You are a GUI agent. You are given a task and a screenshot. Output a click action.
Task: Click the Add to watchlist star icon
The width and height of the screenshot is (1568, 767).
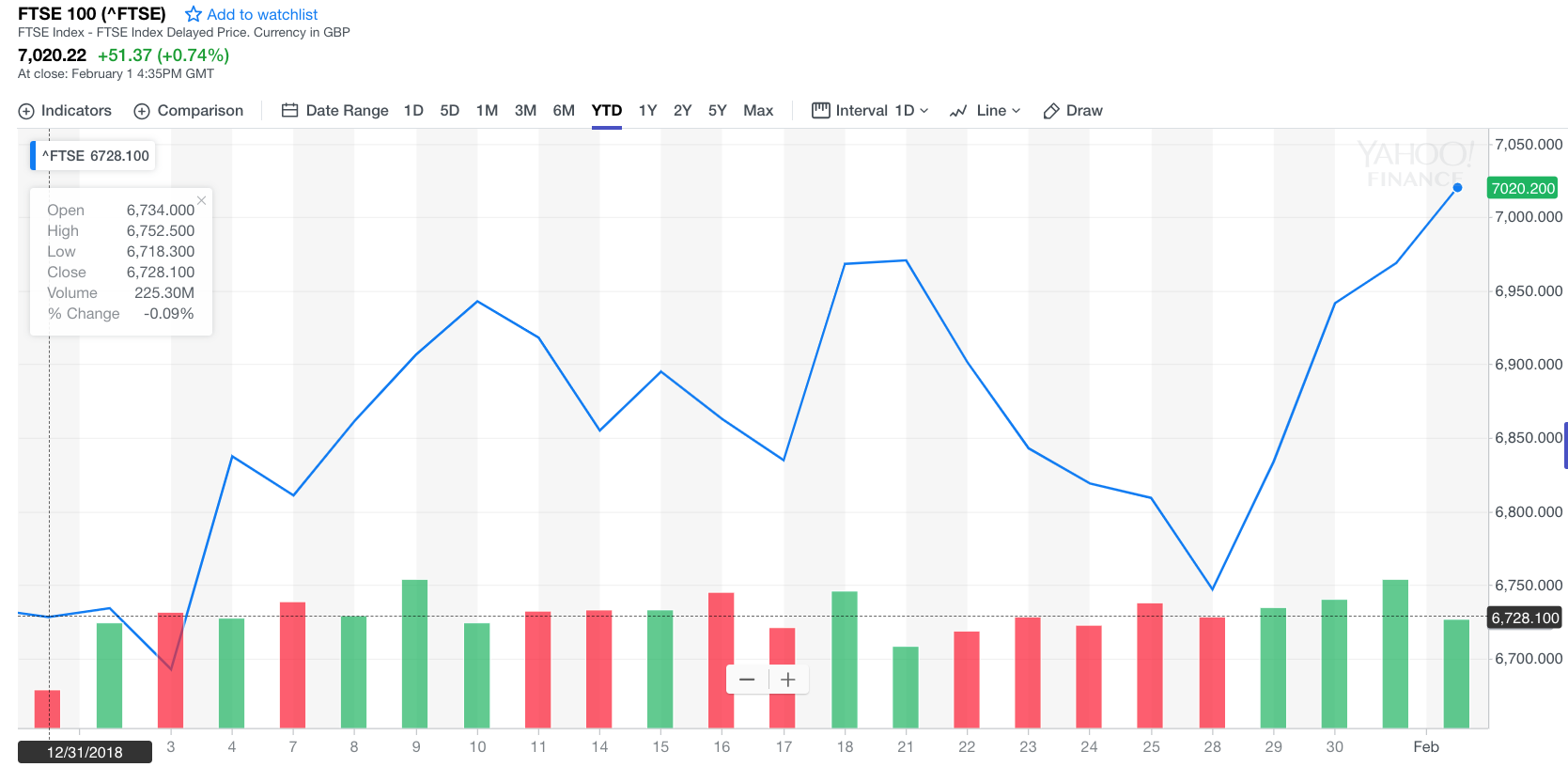[x=194, y=14]
